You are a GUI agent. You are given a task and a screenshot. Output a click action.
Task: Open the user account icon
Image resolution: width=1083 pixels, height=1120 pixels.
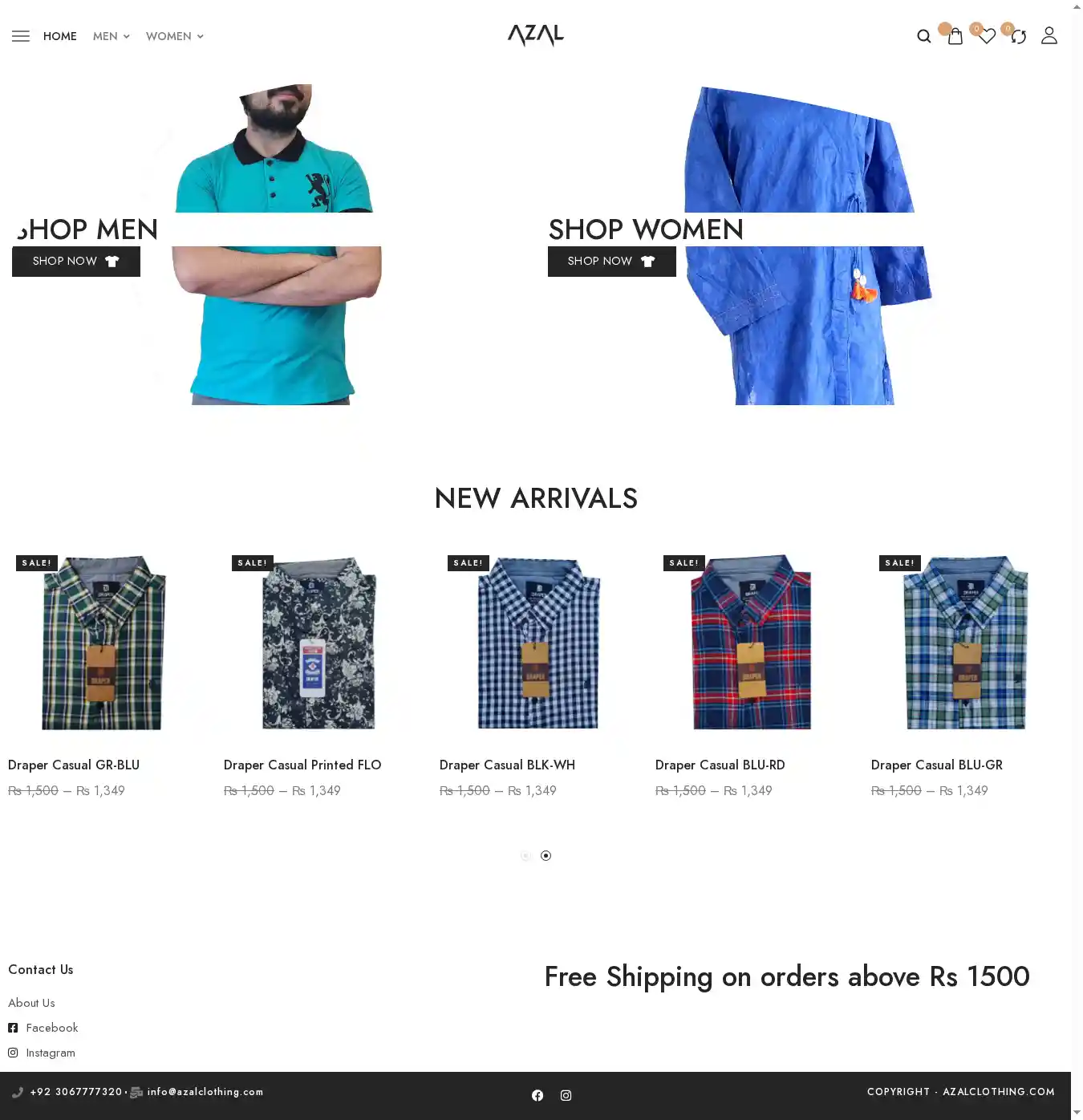1049,35
